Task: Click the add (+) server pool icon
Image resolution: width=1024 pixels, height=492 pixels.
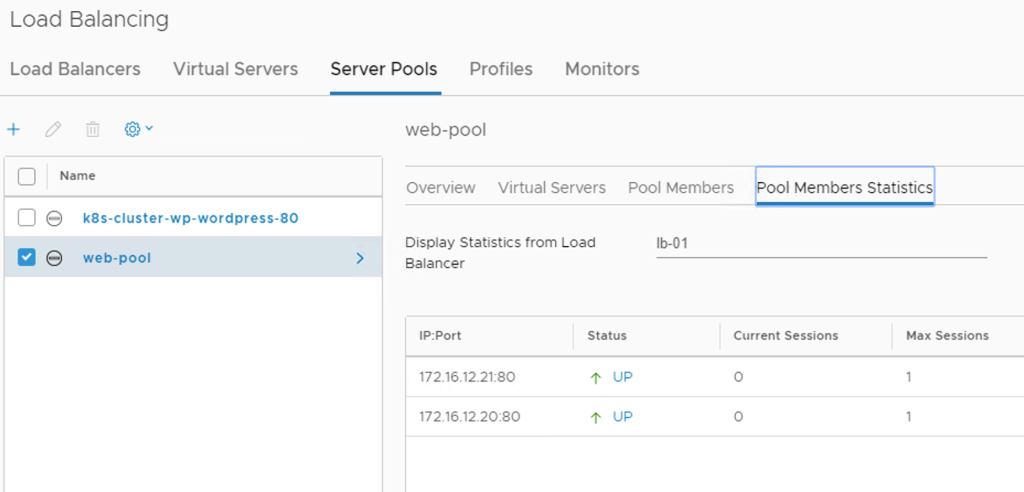Action: click(x=14, y=129)
